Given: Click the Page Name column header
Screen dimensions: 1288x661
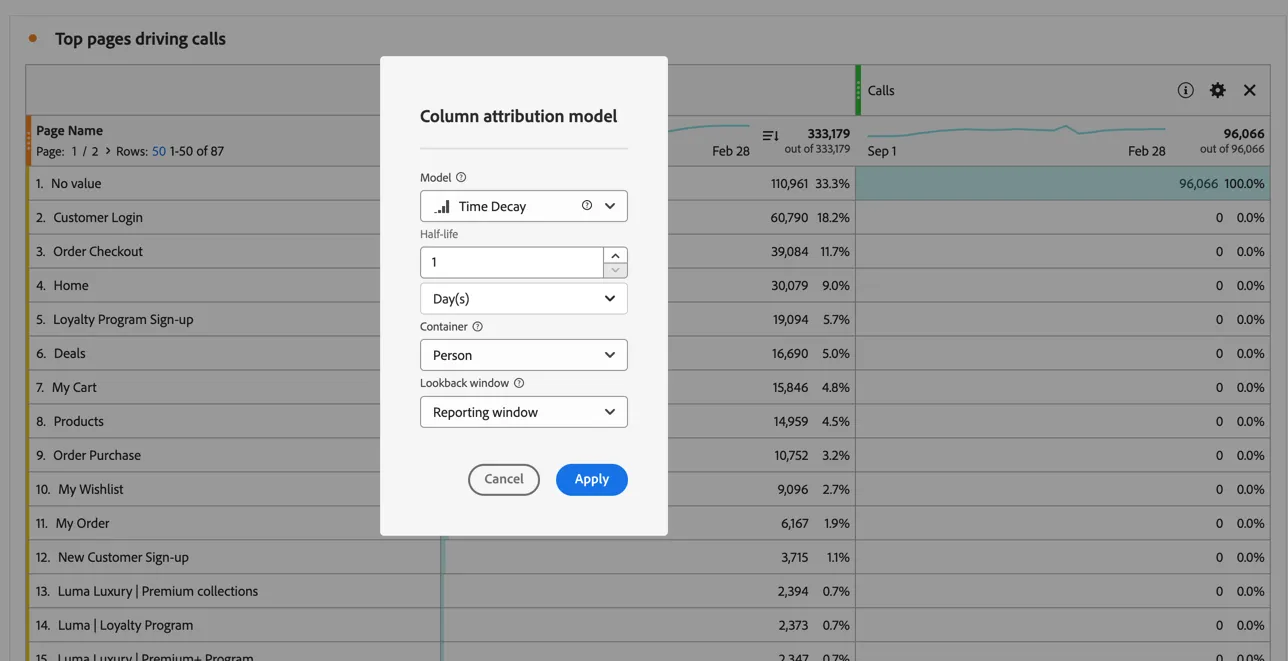Looking at the screenshot, I should [x=70, y=130].
